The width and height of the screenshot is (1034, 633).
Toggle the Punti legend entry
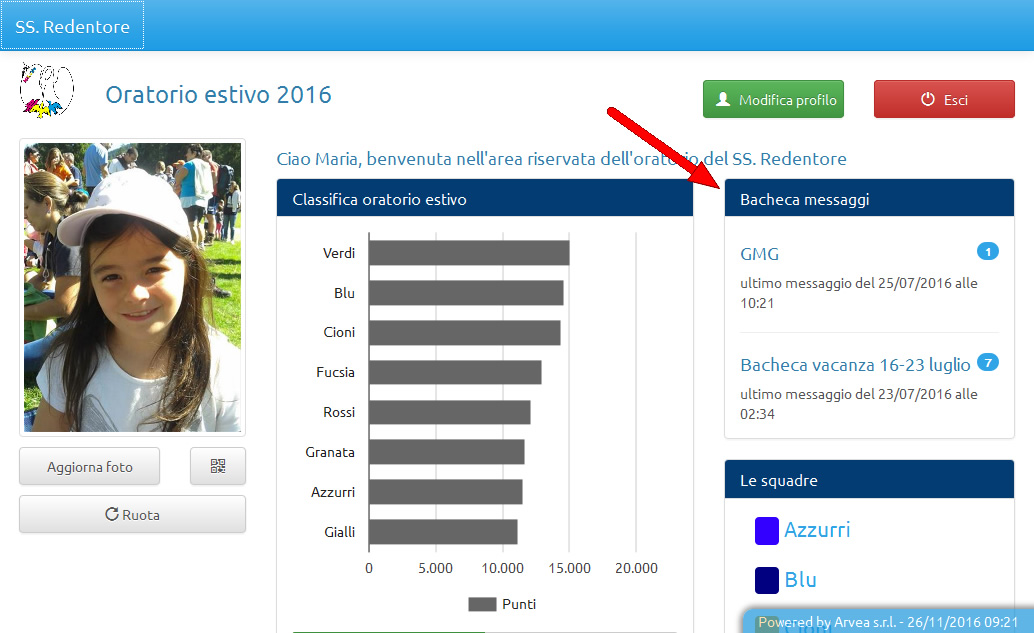[x=502, y=604]
